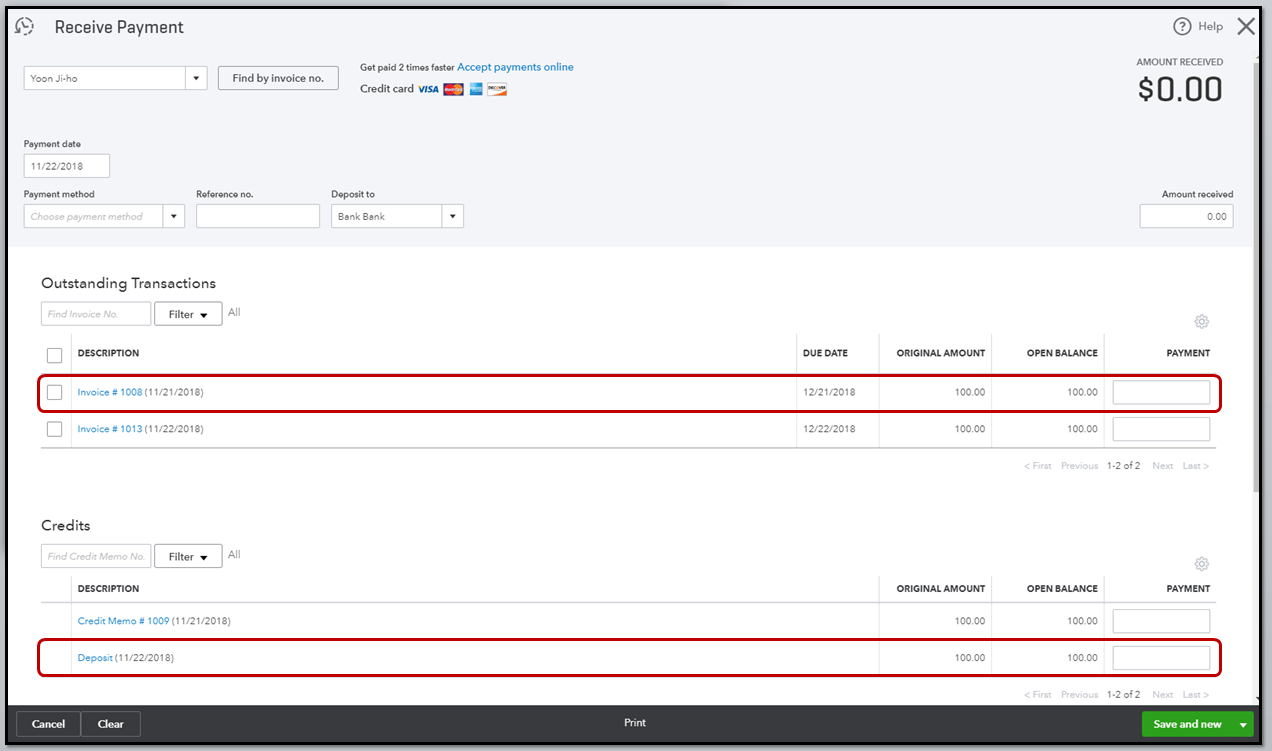Open Credits table gear settings
1272x751 pixels.
1201,563
